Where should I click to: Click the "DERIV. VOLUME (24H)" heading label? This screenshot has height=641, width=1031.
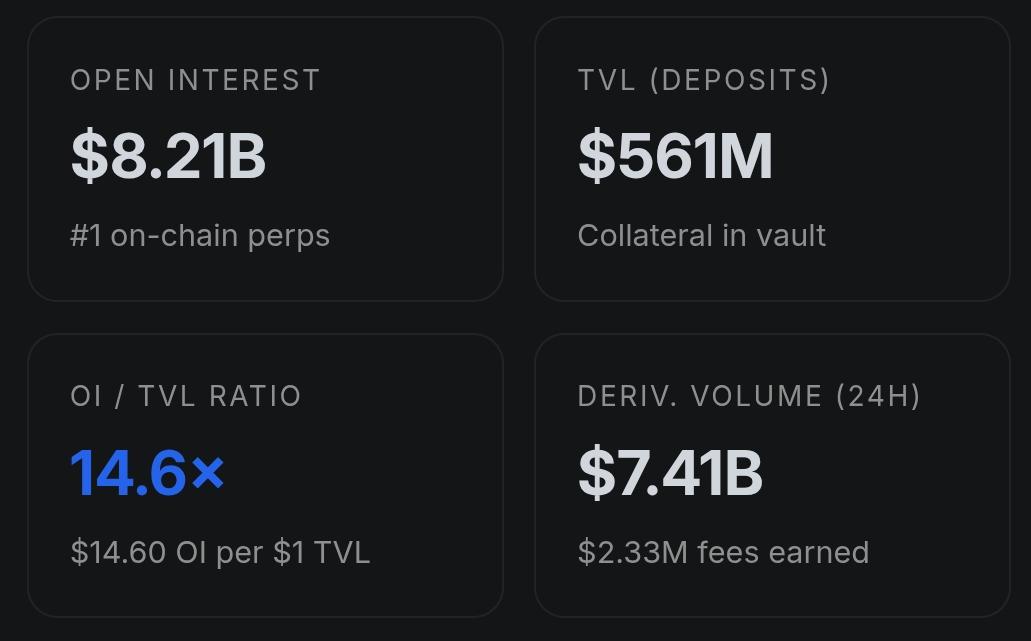click(x=748, y=396)
